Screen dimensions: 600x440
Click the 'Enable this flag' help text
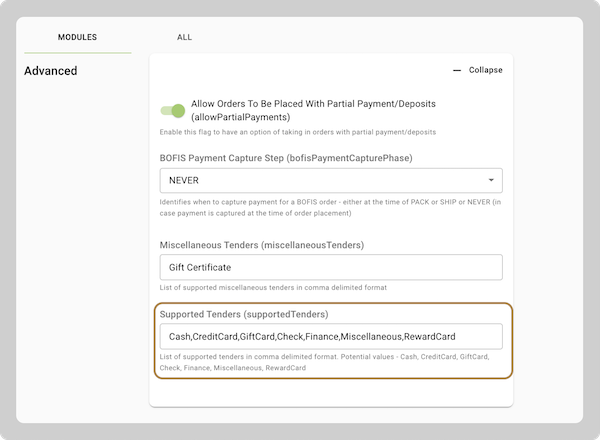[x=298, y=132]
